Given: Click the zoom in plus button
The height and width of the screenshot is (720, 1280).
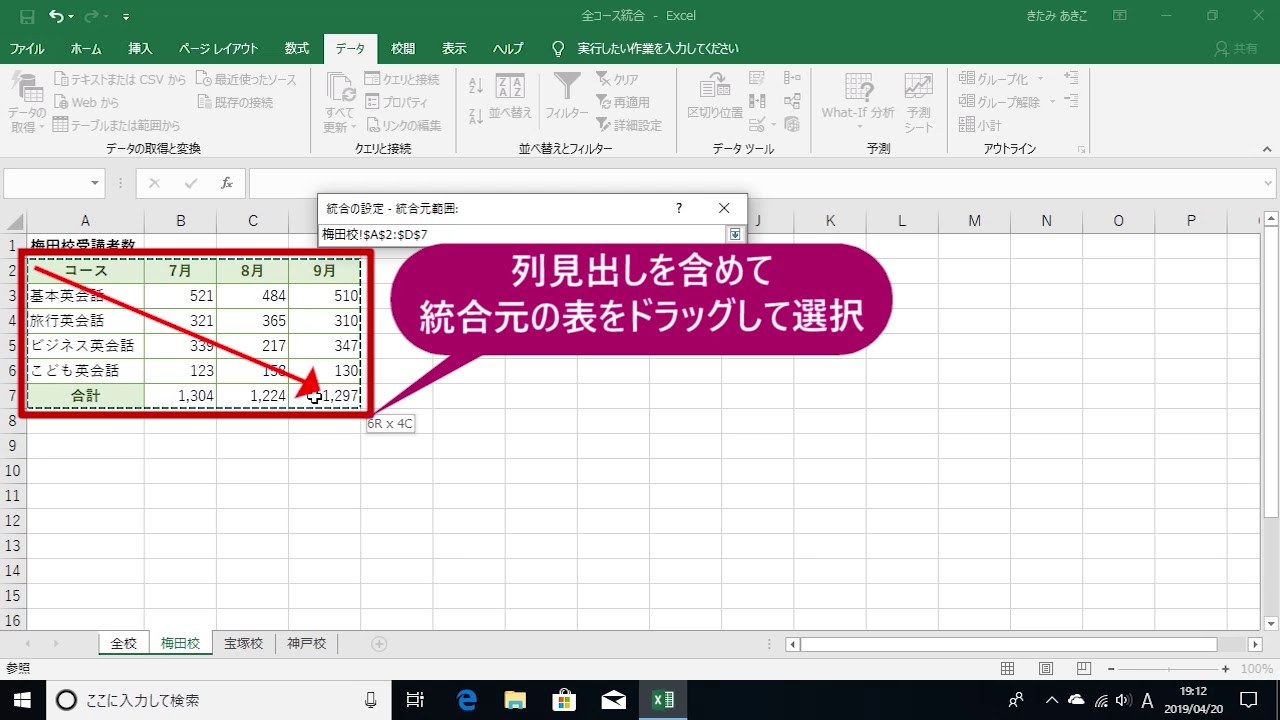Looking at the screenshot, I should pyautogui.click(x=1226, y=669).
